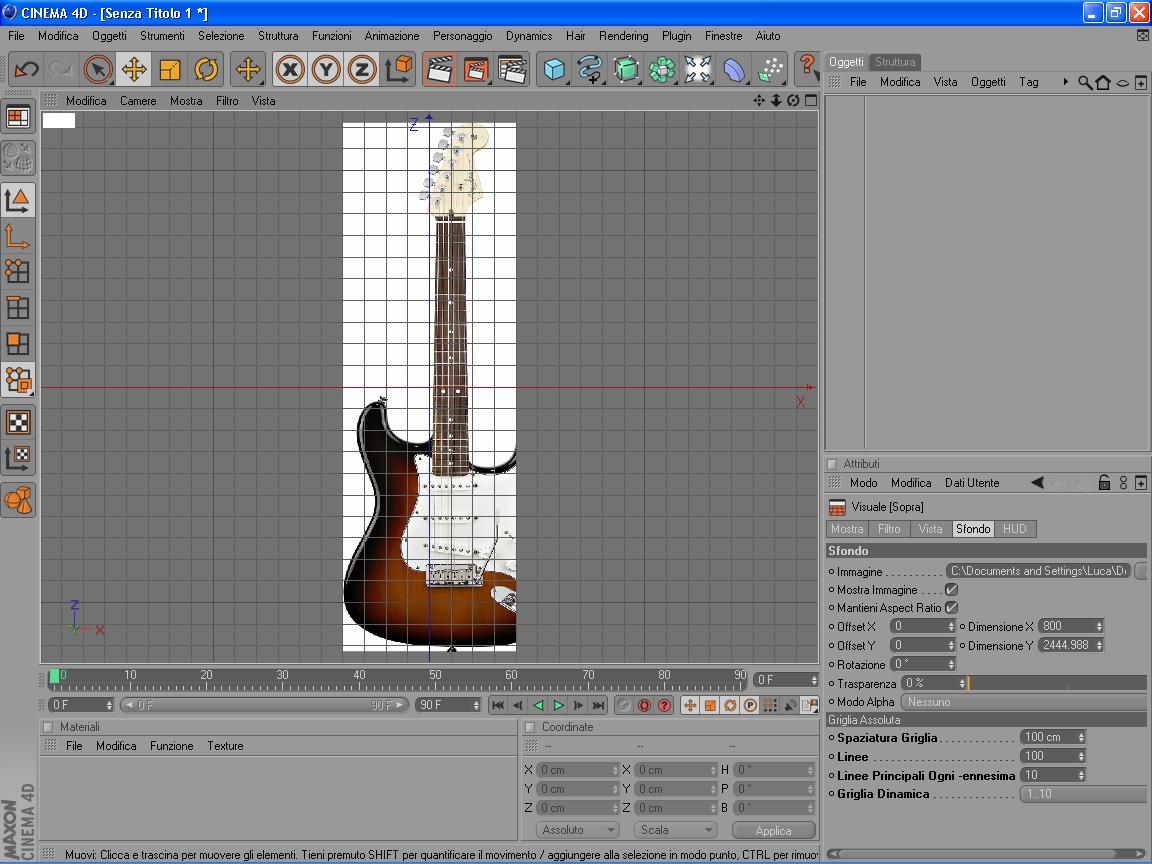Adjust Spaziatura Griglia stepper arrows
This screenshot has width=1152, height=864.
pos(1081,738)
